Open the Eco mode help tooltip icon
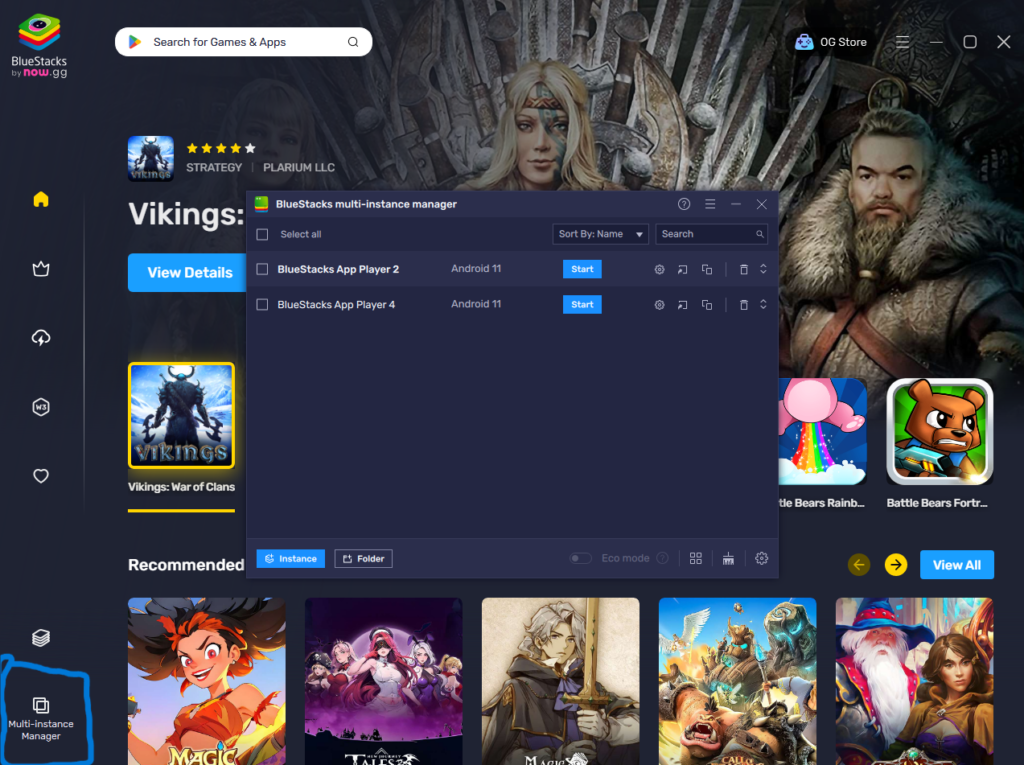 (x=662, y=558)
